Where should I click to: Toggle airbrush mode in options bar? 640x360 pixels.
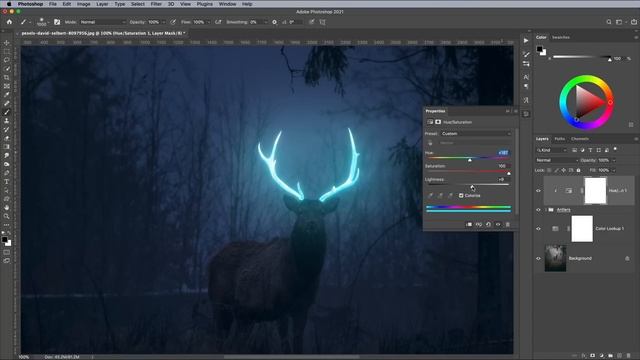pyautogui.click(x=218, y=22)
